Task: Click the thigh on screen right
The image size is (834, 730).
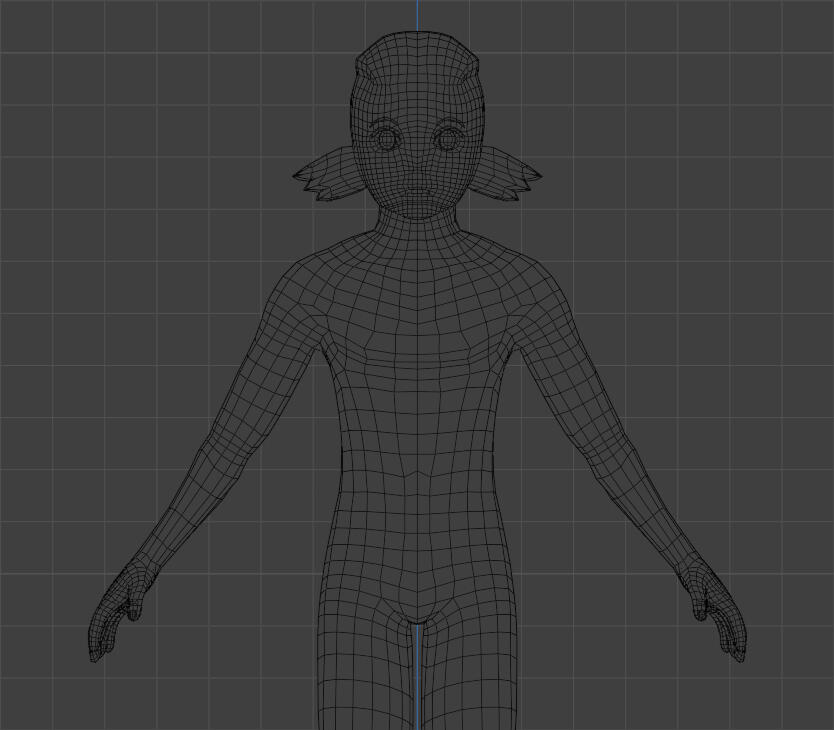Action: tap(472, 670)
